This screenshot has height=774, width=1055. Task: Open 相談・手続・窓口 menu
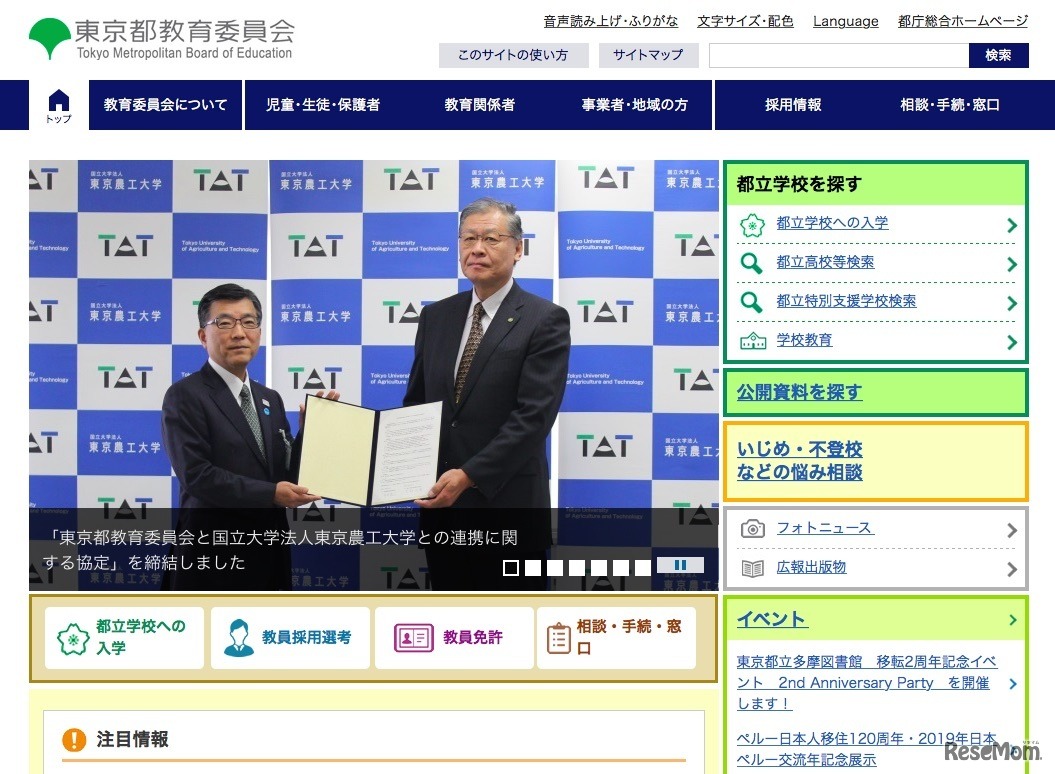click(x=950, y=105)
